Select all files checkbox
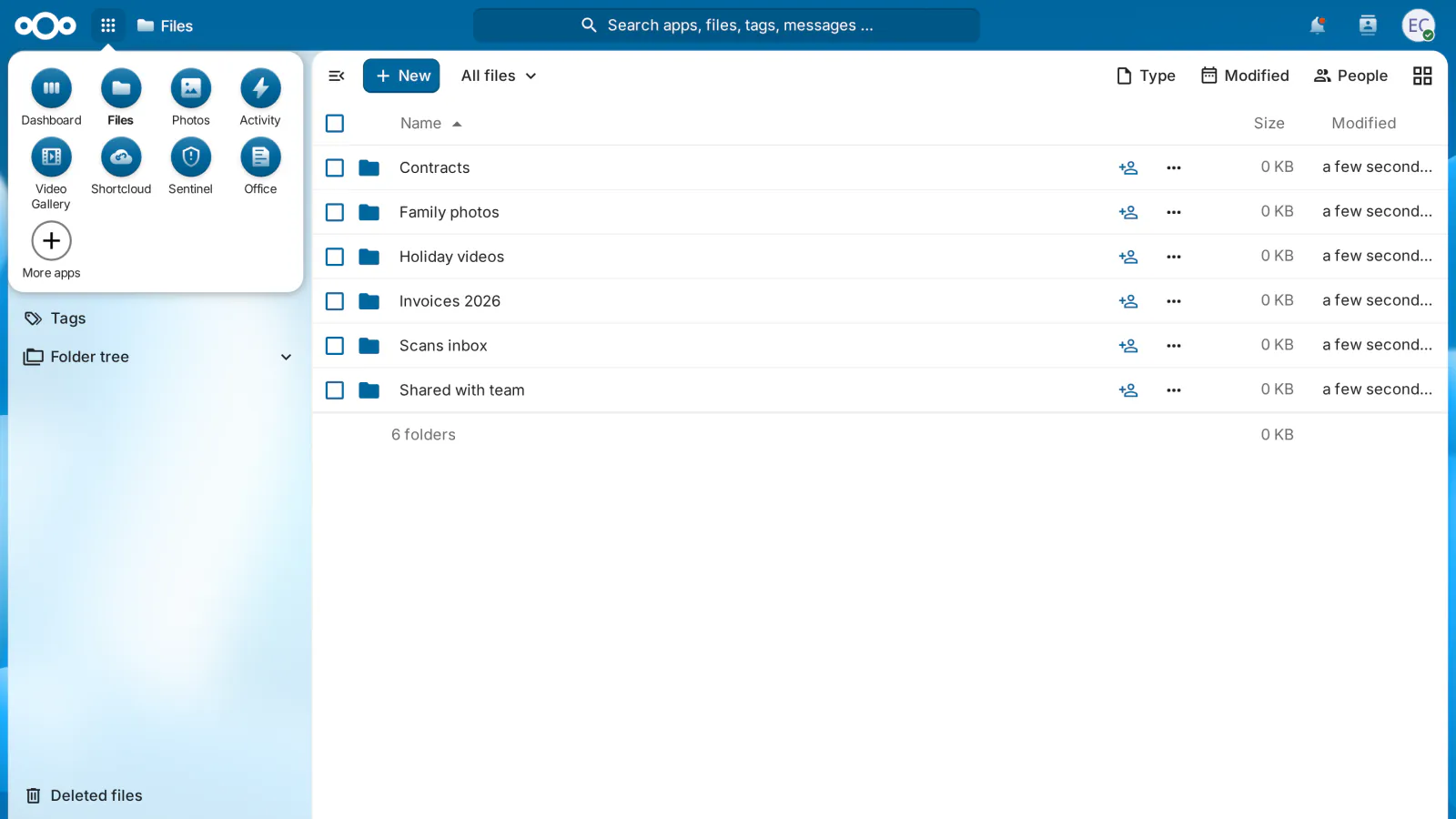 tap(335, 123)
